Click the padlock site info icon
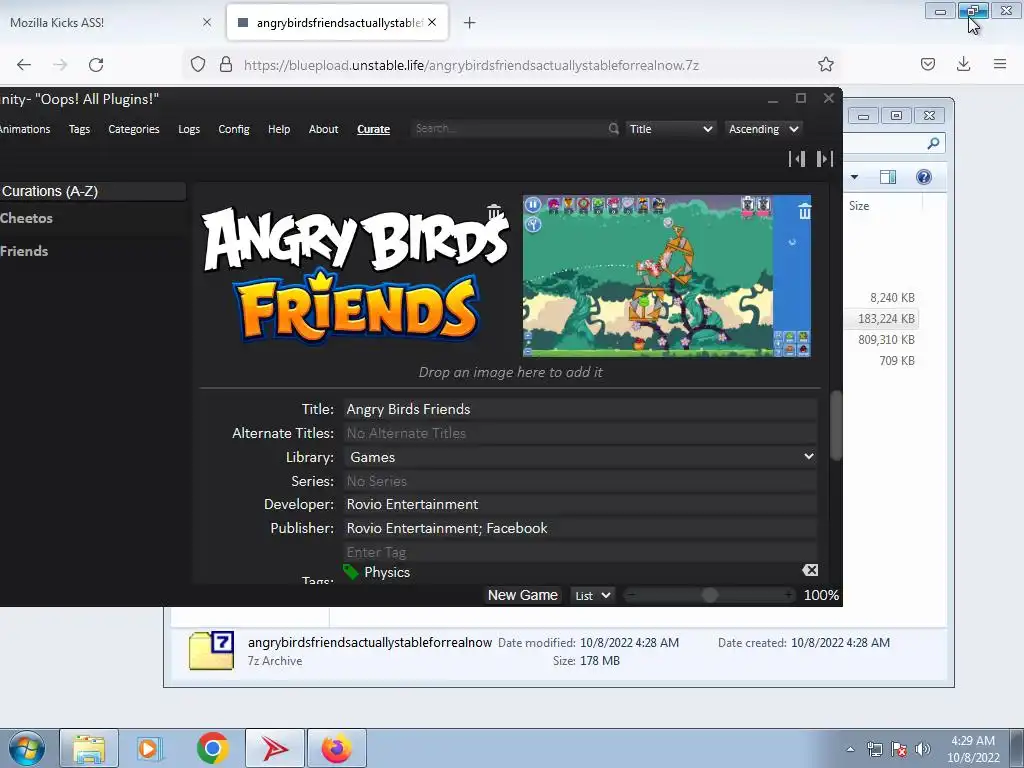1024x768 pixels. (226, 64)
